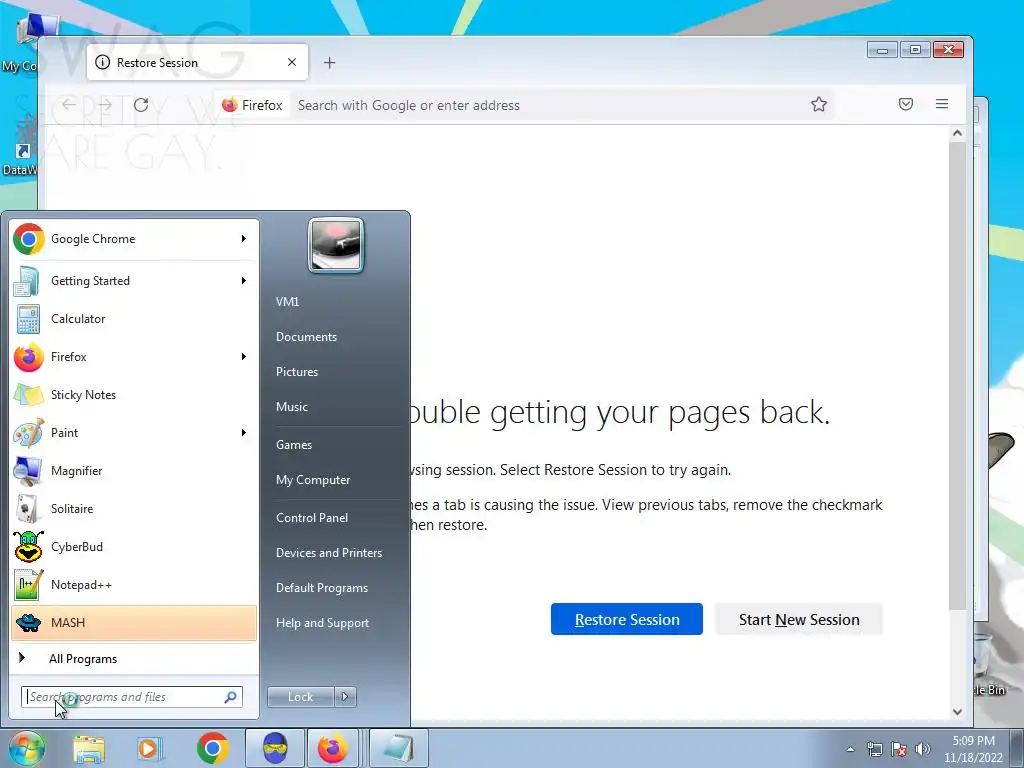Open the taskbar clock and date
The height and width of the screenshot is (768, 1024).
(x=973, y=749)
